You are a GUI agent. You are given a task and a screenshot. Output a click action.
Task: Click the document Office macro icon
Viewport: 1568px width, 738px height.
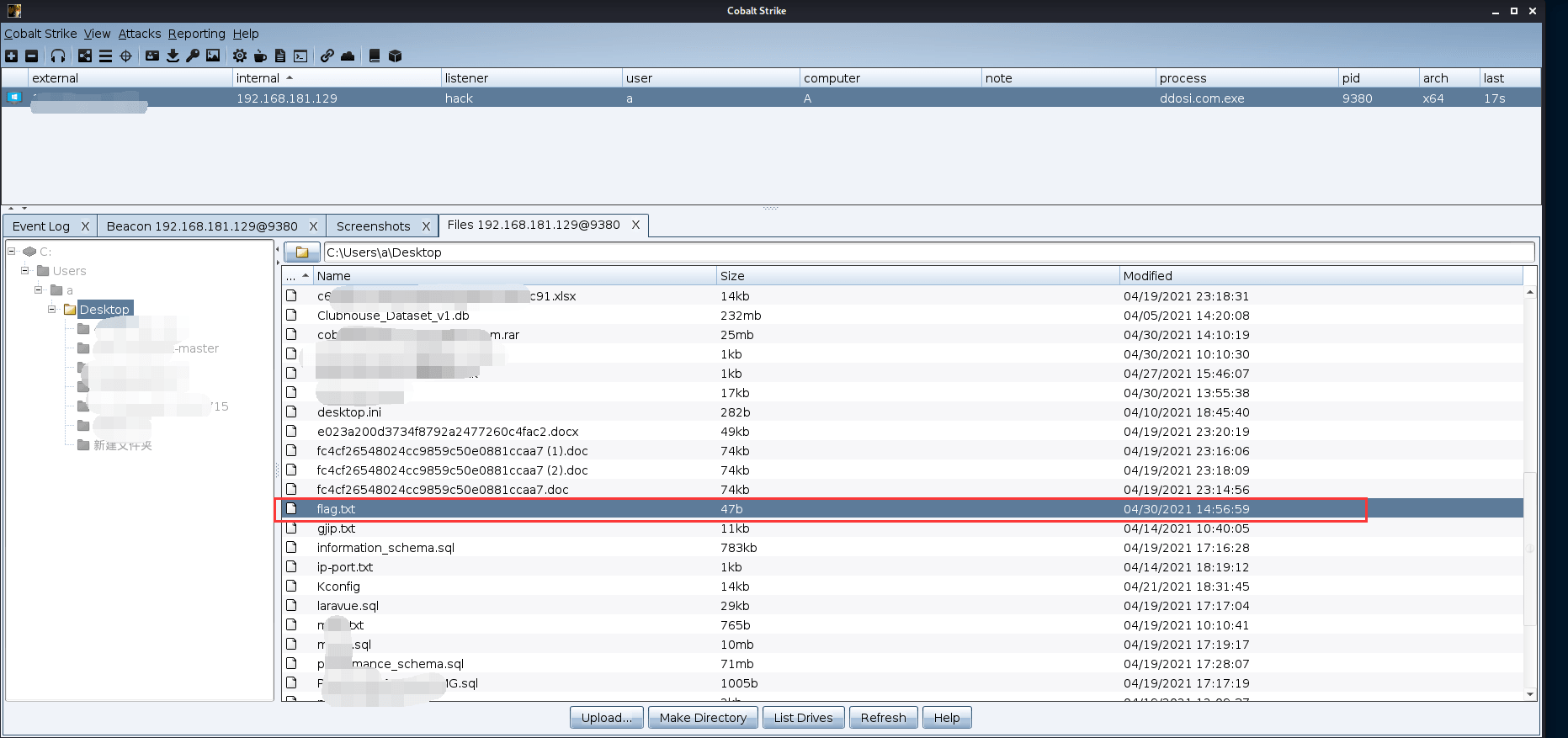280,56
